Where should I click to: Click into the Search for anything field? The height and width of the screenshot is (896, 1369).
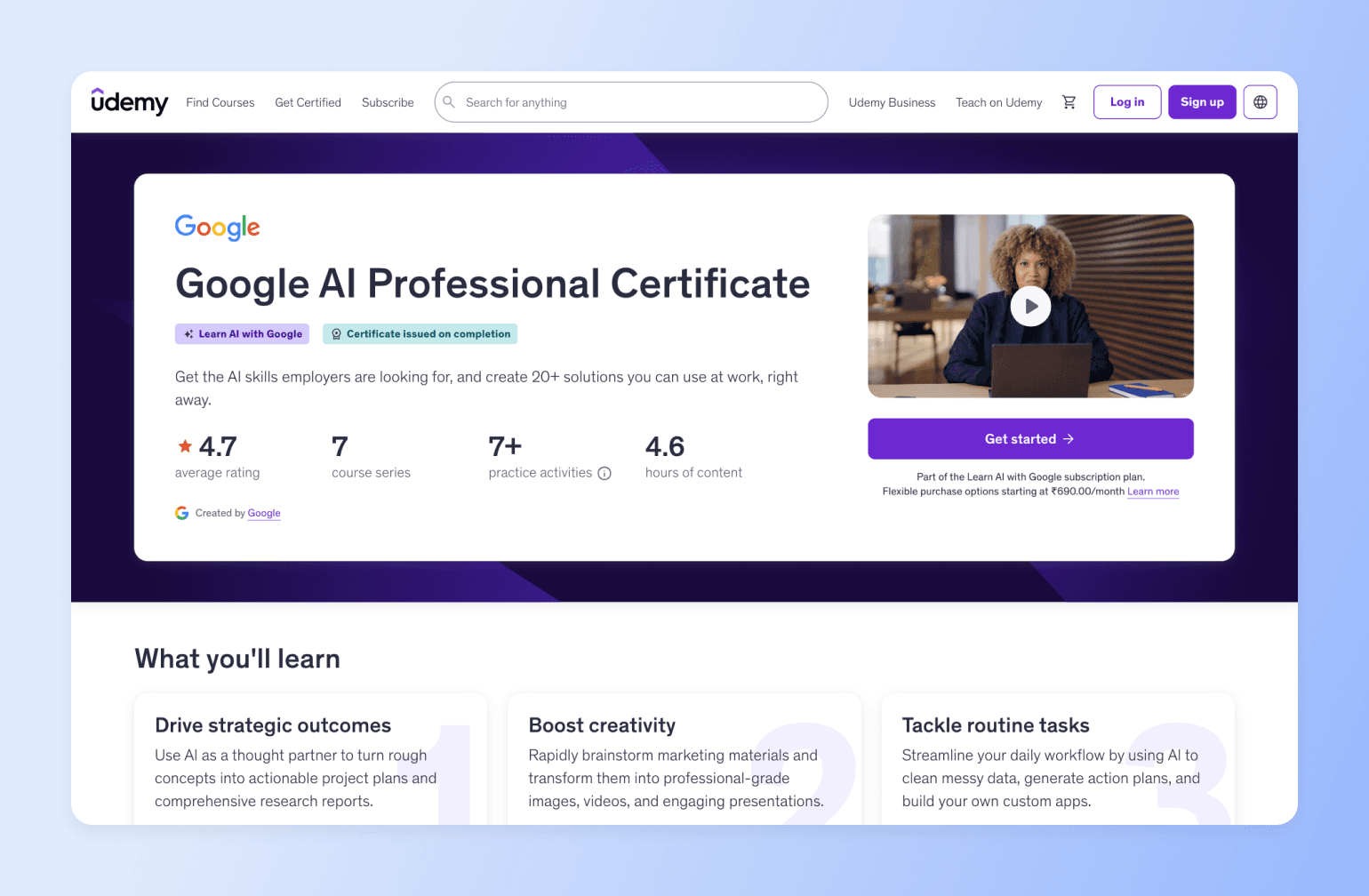tap(631, 102)
